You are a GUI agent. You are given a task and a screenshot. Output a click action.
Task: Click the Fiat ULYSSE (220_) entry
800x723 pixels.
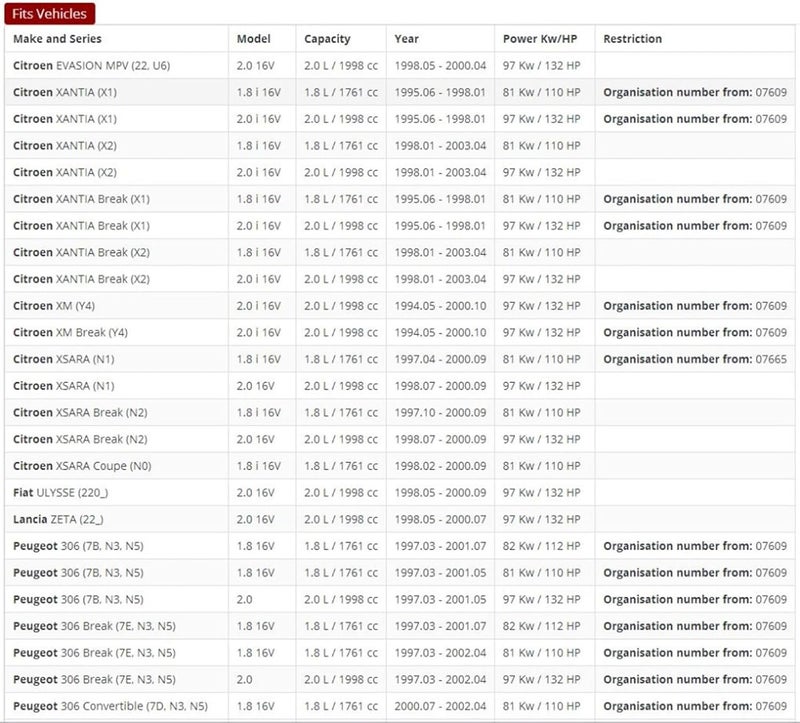coord(60,493)
